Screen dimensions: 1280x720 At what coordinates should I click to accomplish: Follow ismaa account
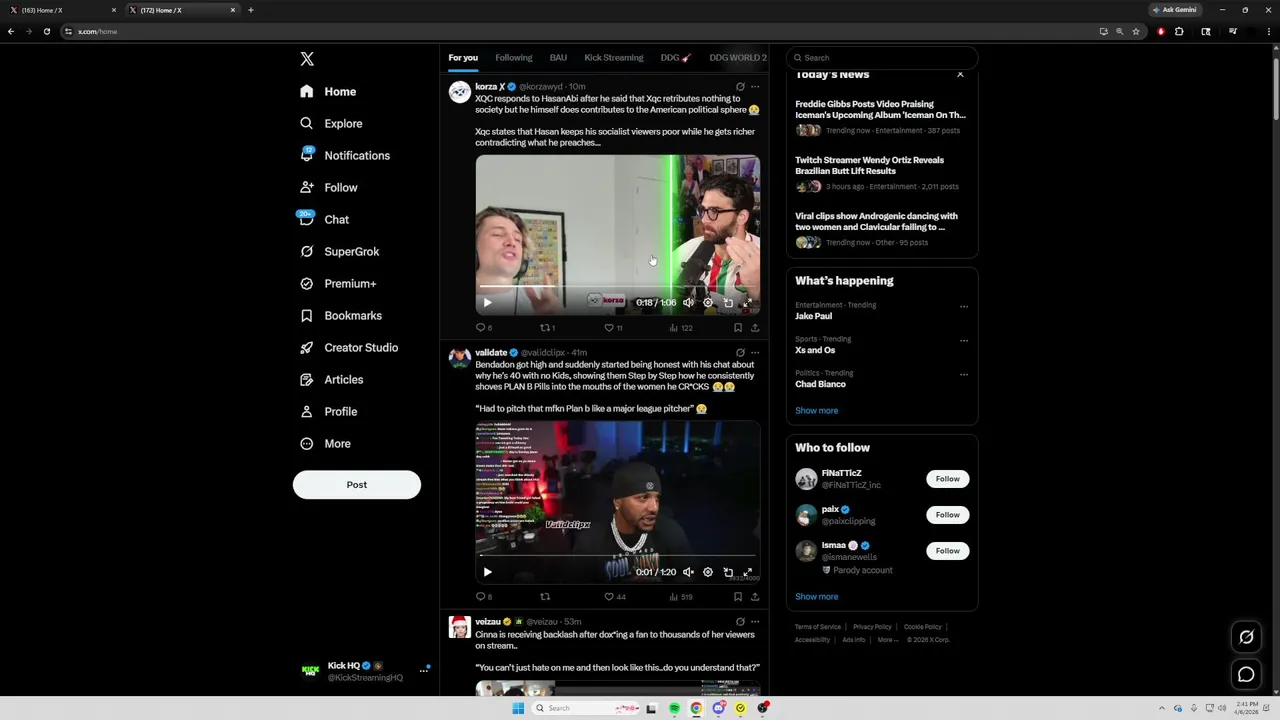click(x=947, y=551)
